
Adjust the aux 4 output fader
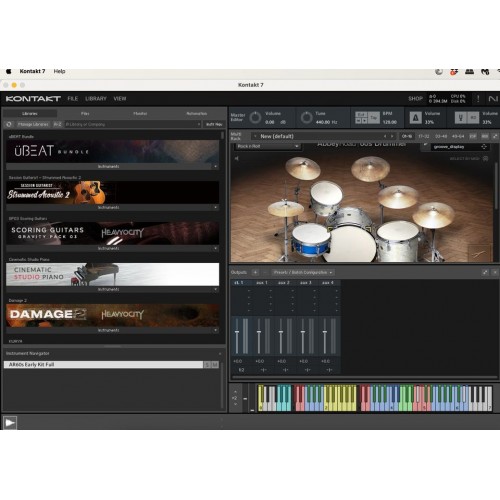point(325,333)
